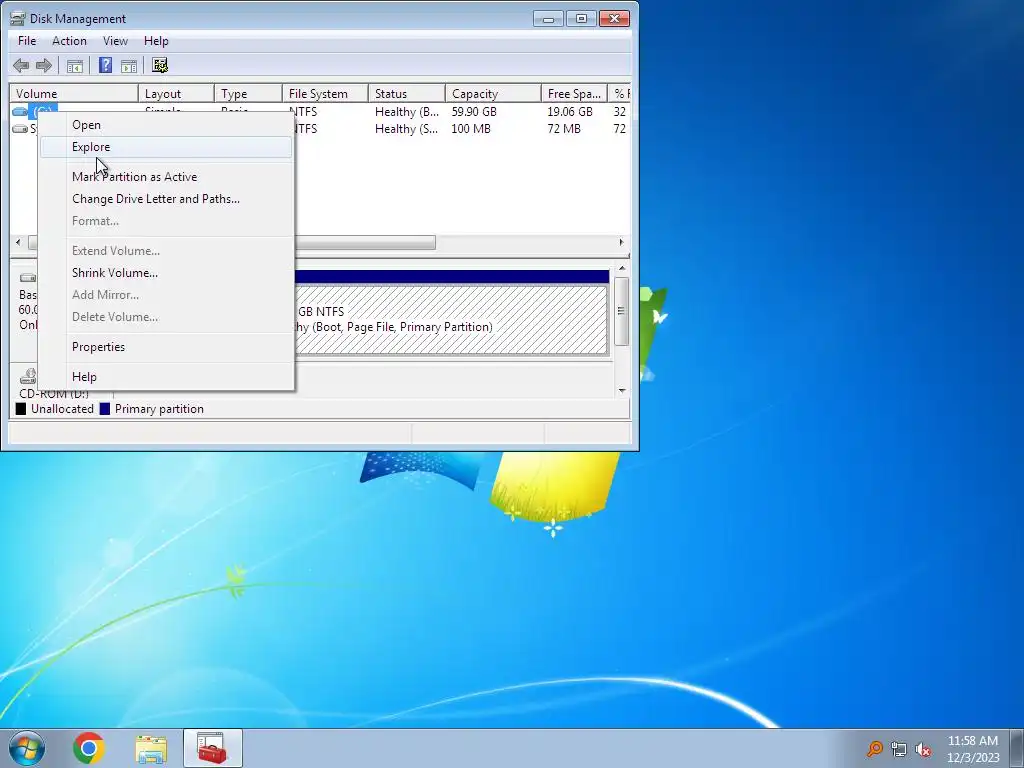Screen dimensions: 1024x768
Task: Click the magnifier tray icon
Action: 874,748
